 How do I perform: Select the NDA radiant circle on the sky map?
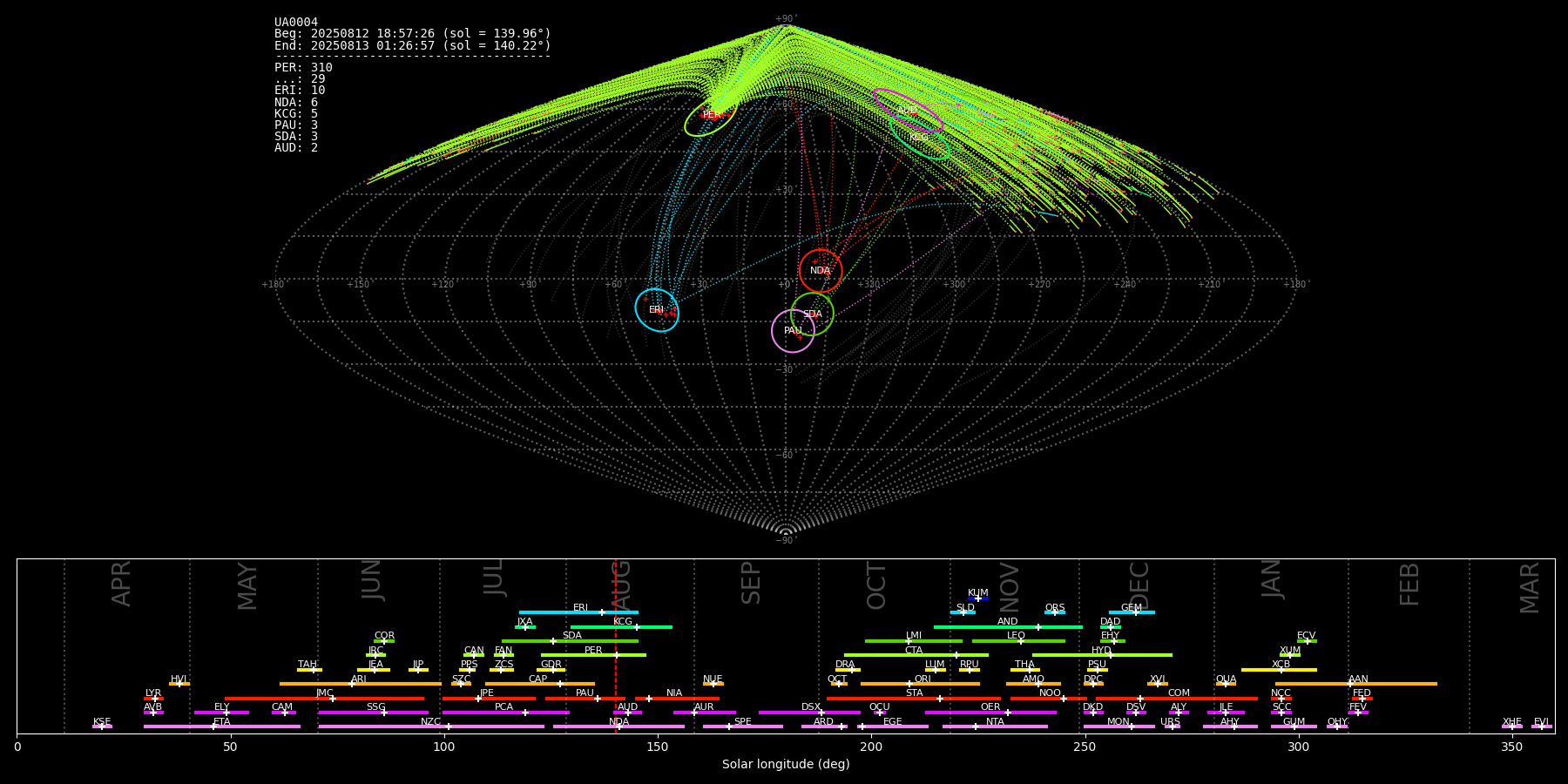click(821, 270)
